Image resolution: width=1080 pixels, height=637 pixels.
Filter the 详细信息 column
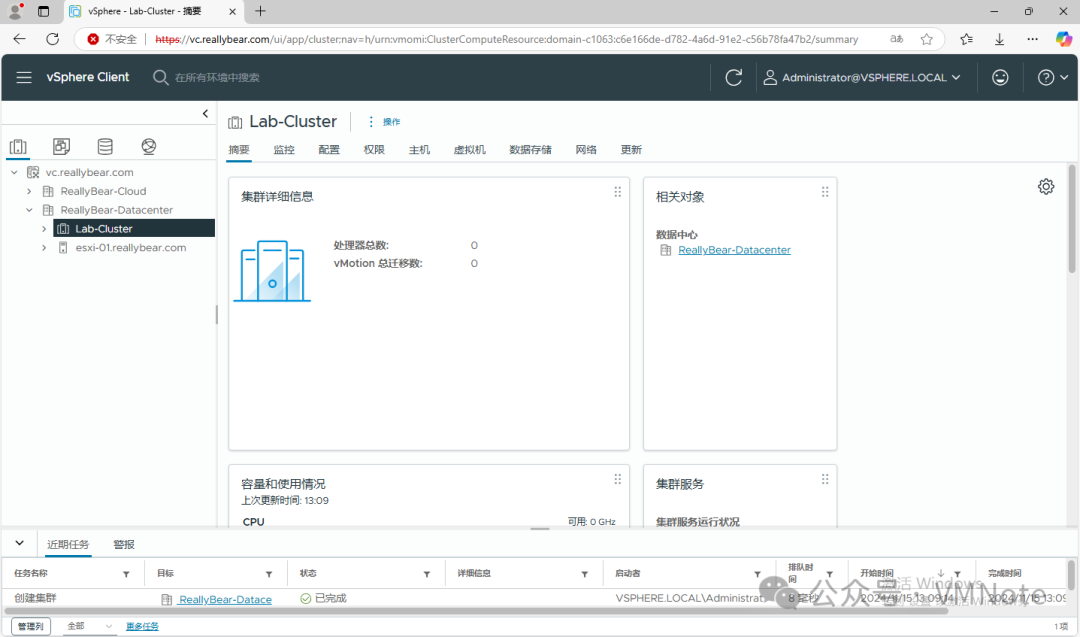click(x=585, y=574)
